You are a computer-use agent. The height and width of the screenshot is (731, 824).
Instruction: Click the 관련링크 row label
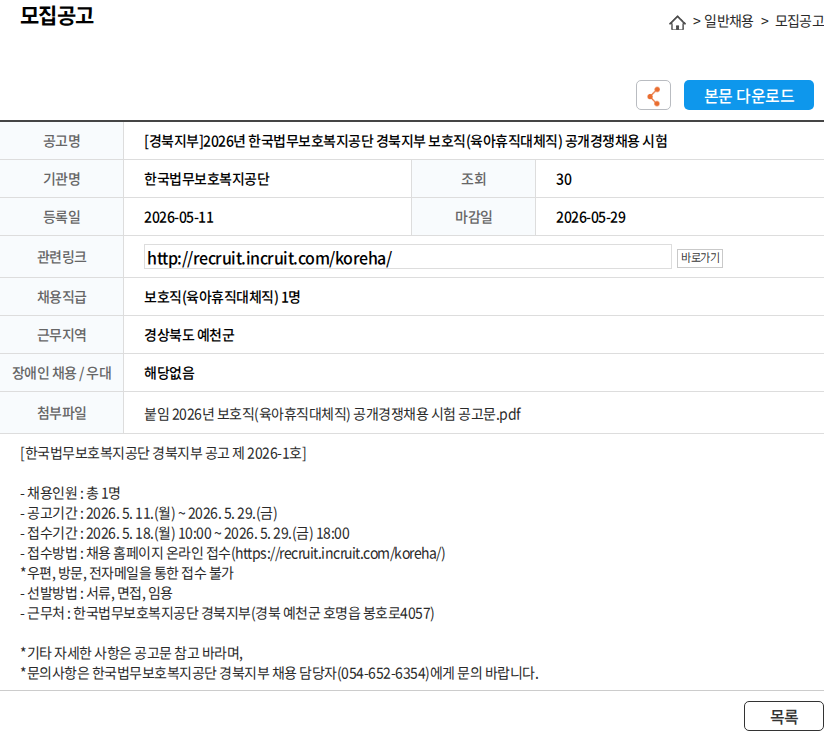(x=61, y=257)
